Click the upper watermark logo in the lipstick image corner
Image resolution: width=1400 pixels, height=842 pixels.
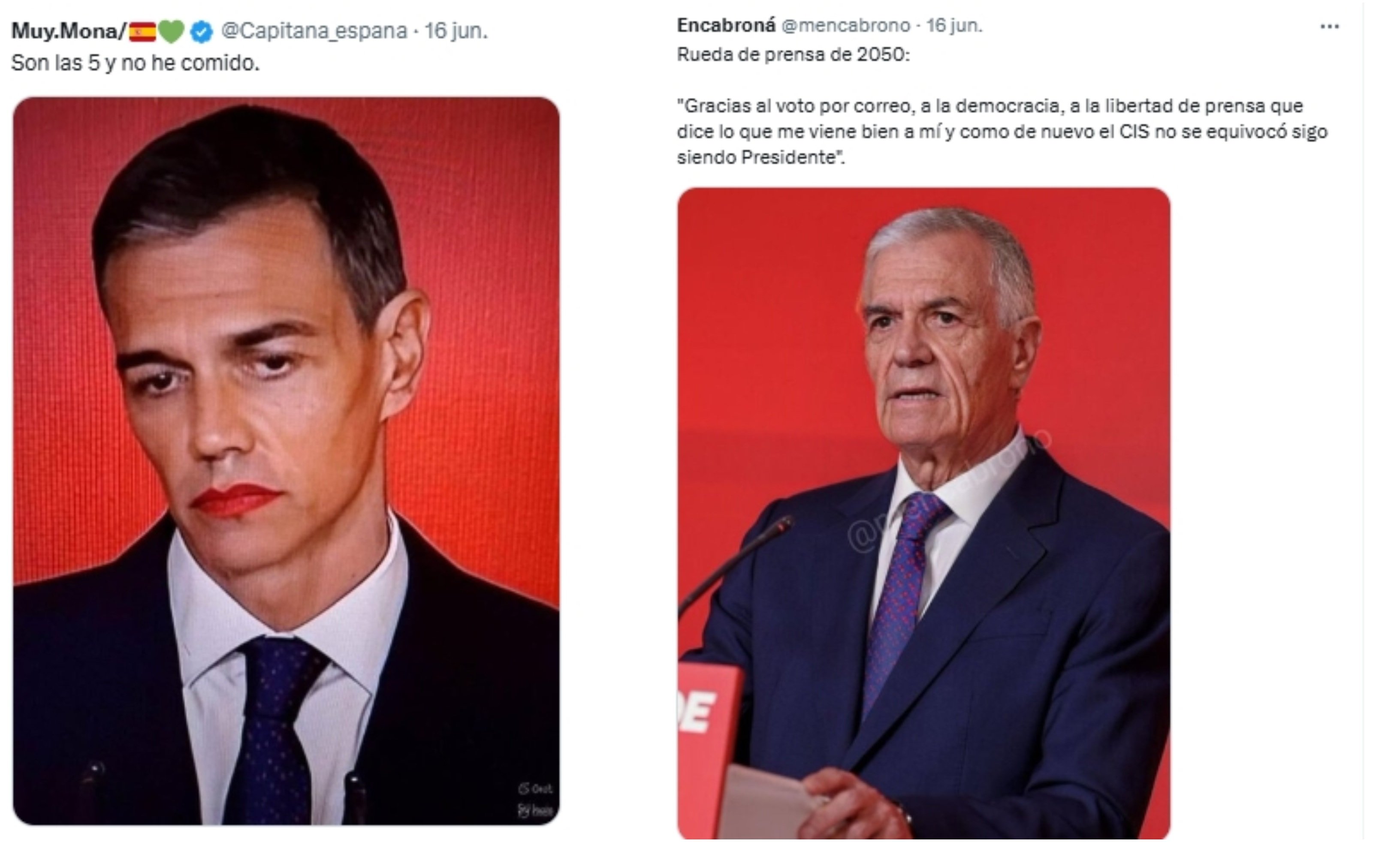click(535, 788)
